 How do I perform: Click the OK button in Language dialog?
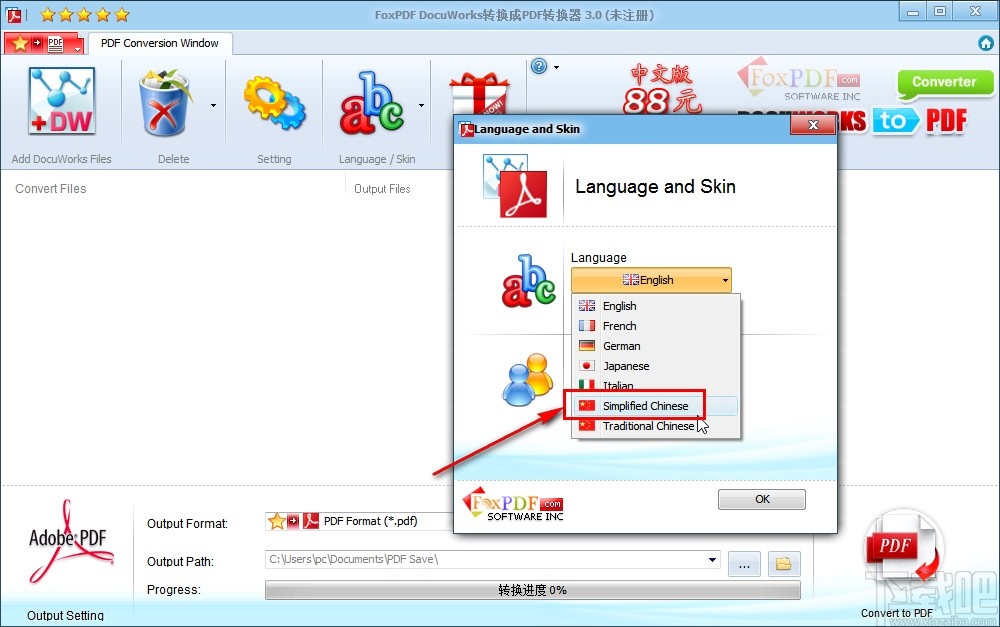pyautogui.click(x=761, y=499)
